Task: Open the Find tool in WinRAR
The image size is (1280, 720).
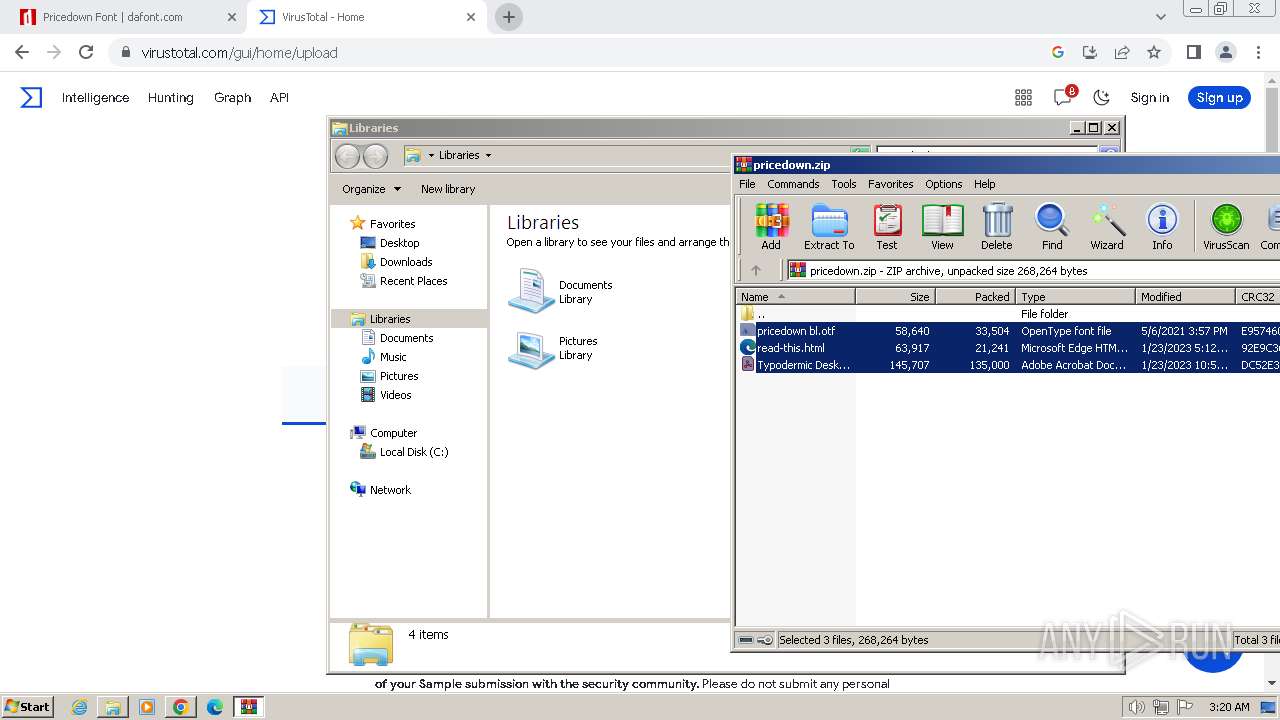Action: tap(1052, 226)
